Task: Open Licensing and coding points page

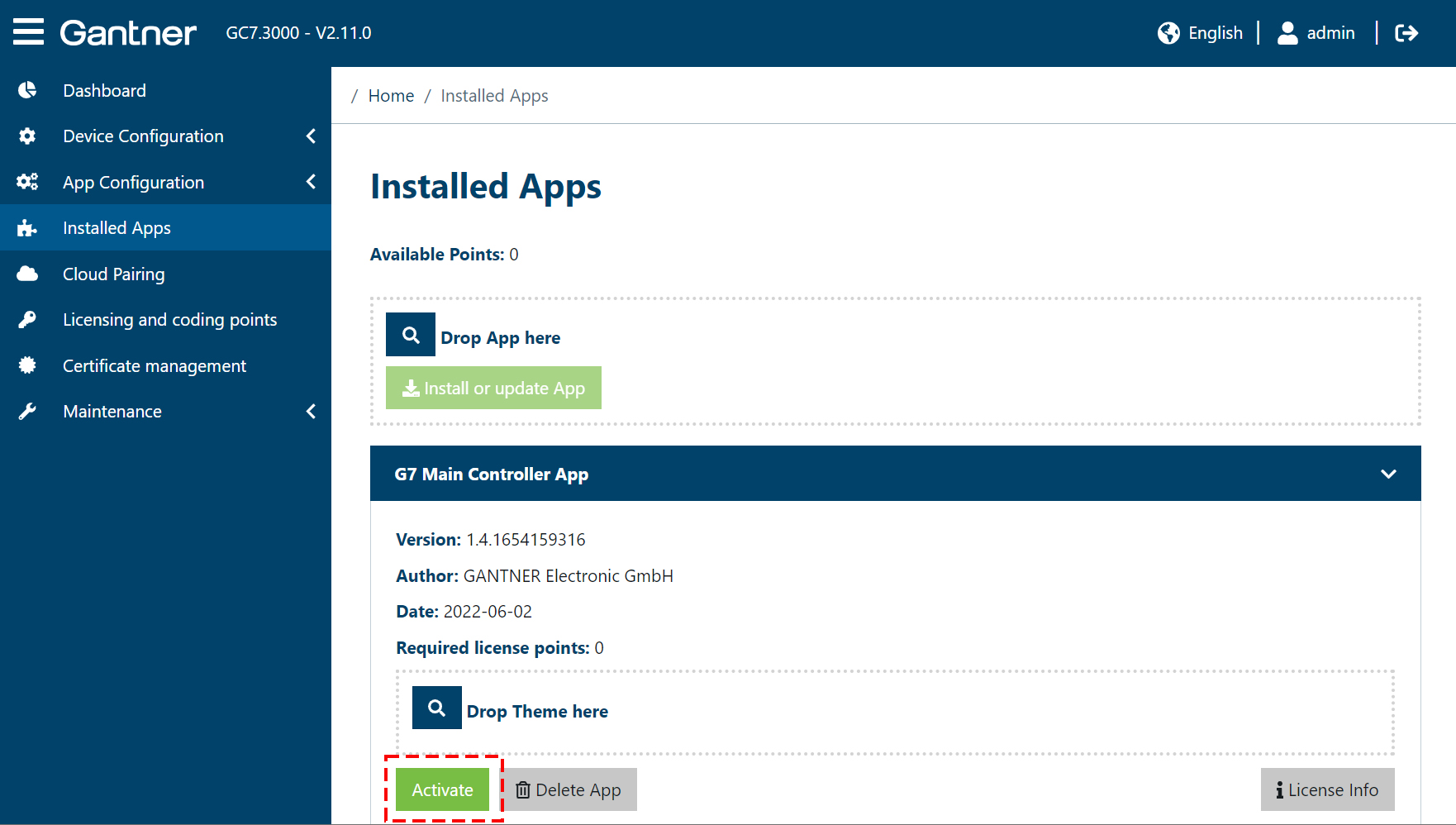Action: point(165,320)
